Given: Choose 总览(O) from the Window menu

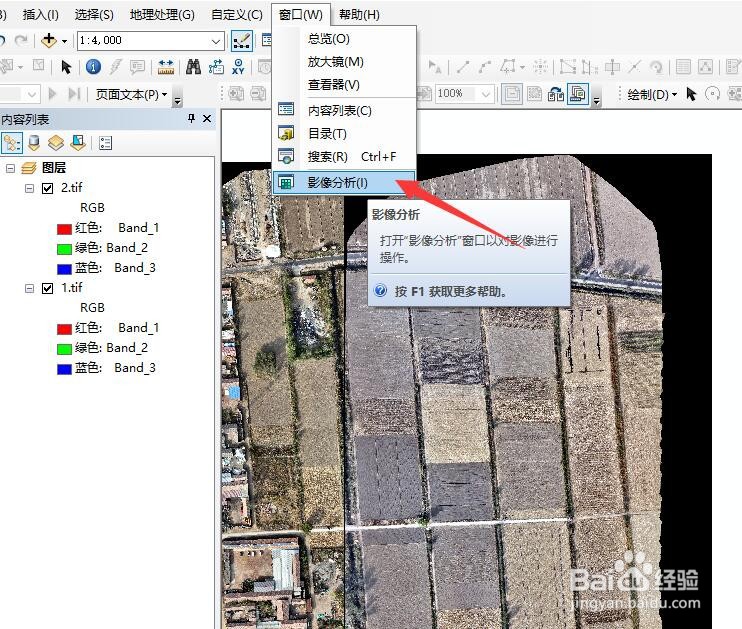Looking at the screenshot, I should (344, 38).
